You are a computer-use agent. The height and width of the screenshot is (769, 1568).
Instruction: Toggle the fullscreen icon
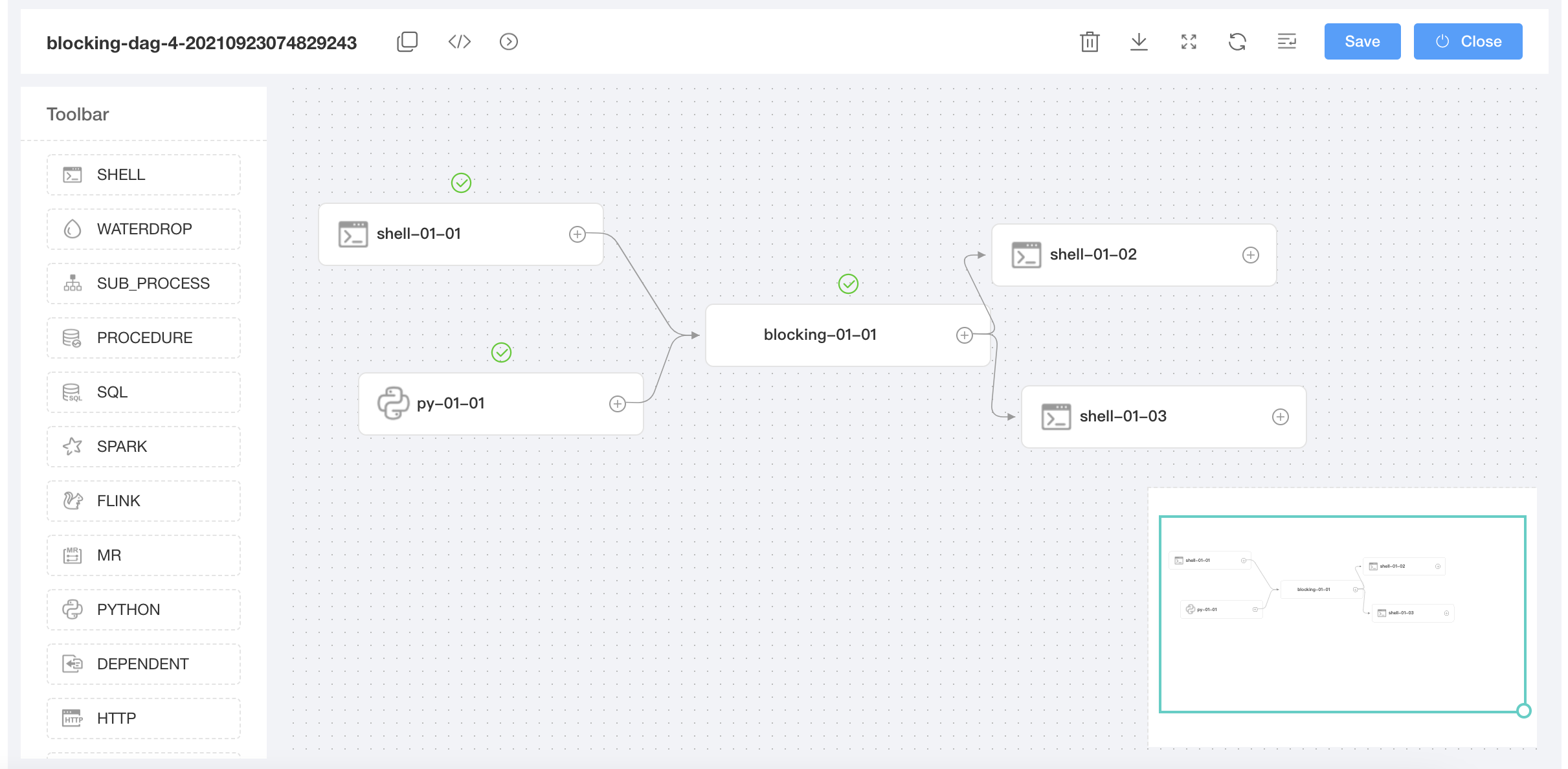[x=1189, y=42]
